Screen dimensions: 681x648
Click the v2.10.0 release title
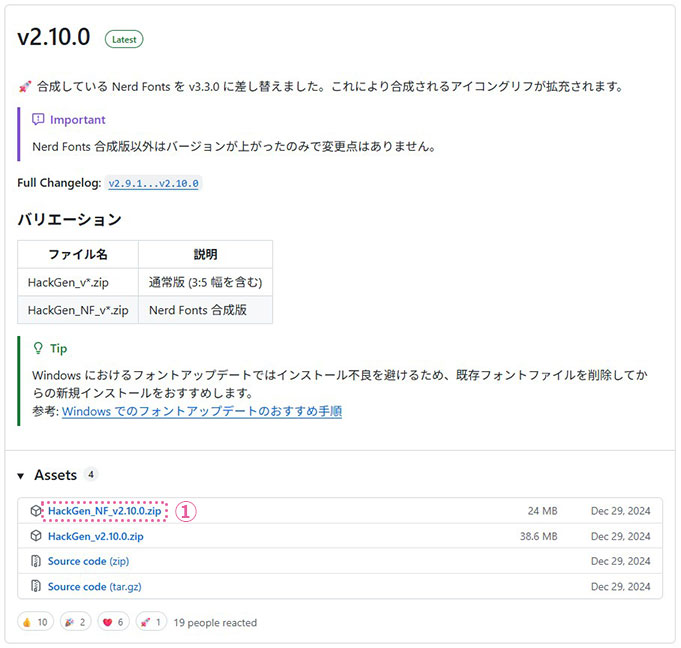[54, 37]
